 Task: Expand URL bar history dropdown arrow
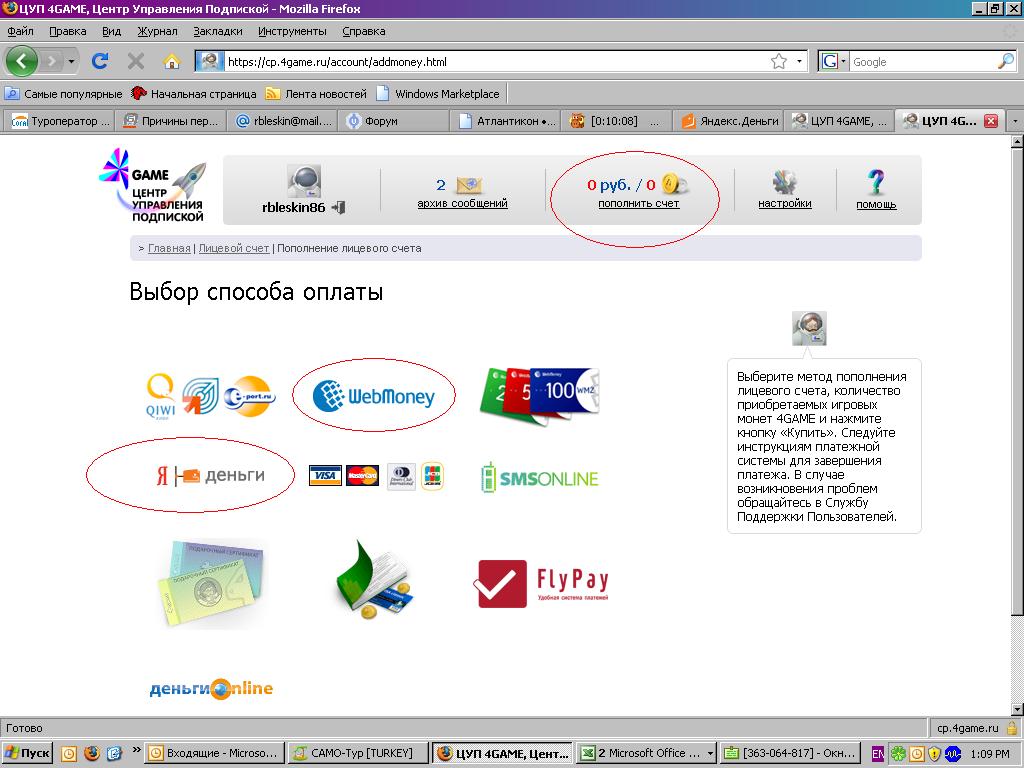[799, 62]
